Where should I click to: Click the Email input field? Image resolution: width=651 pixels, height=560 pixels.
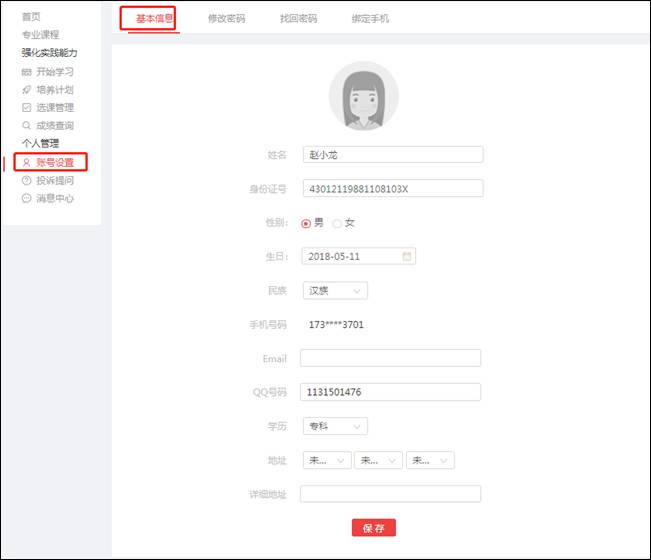click(x=390, y=358)
